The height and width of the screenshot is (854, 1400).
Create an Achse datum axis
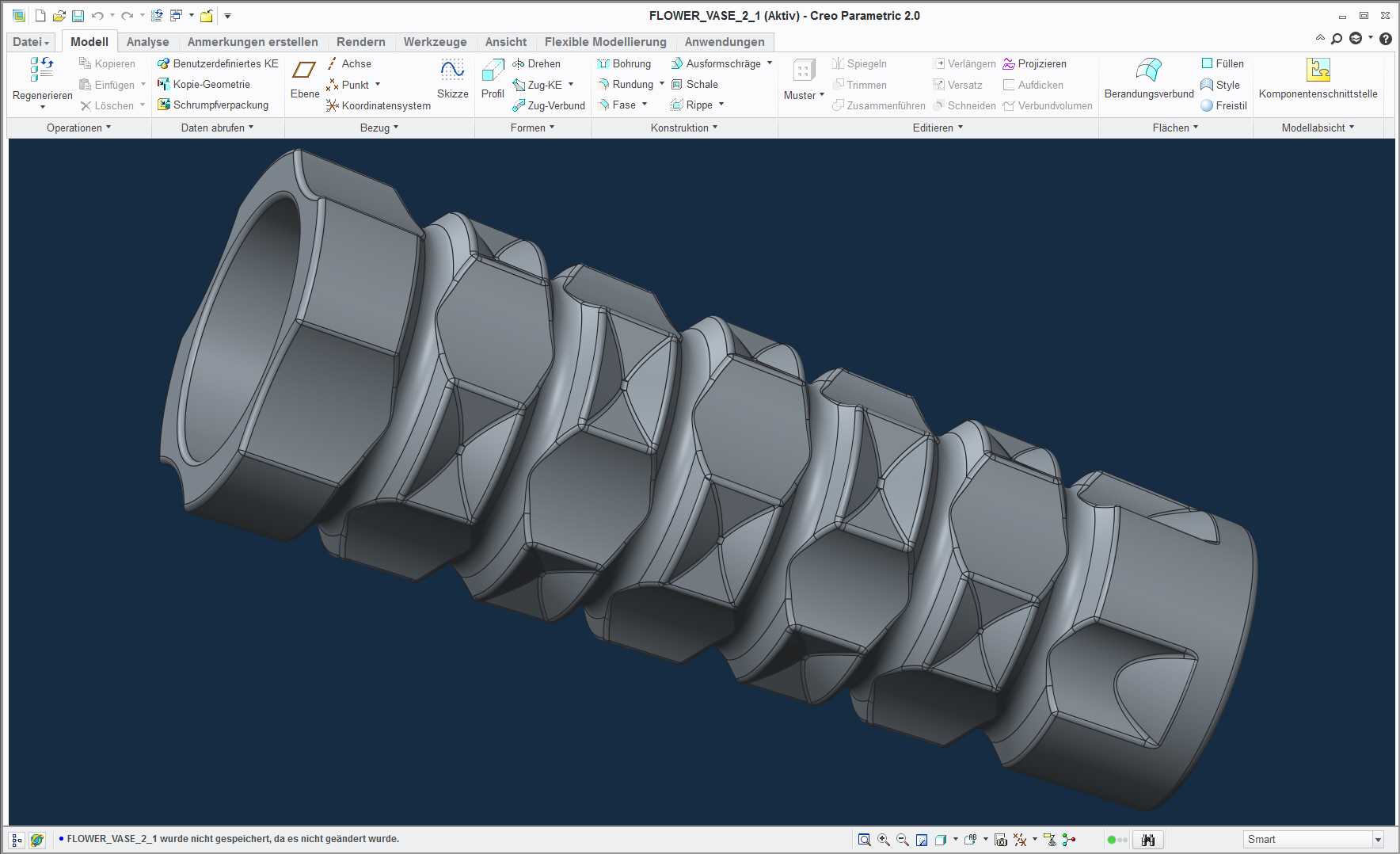[348, 63]
